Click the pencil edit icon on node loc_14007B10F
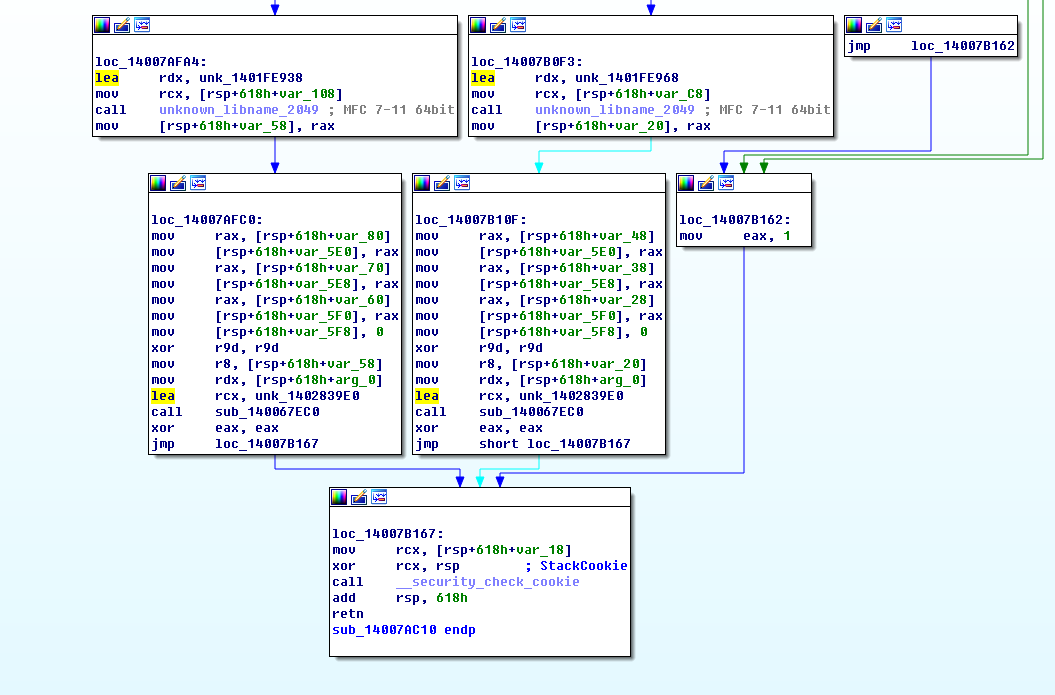The height and width of the screenshot is (695, 1055). (441, 183)
